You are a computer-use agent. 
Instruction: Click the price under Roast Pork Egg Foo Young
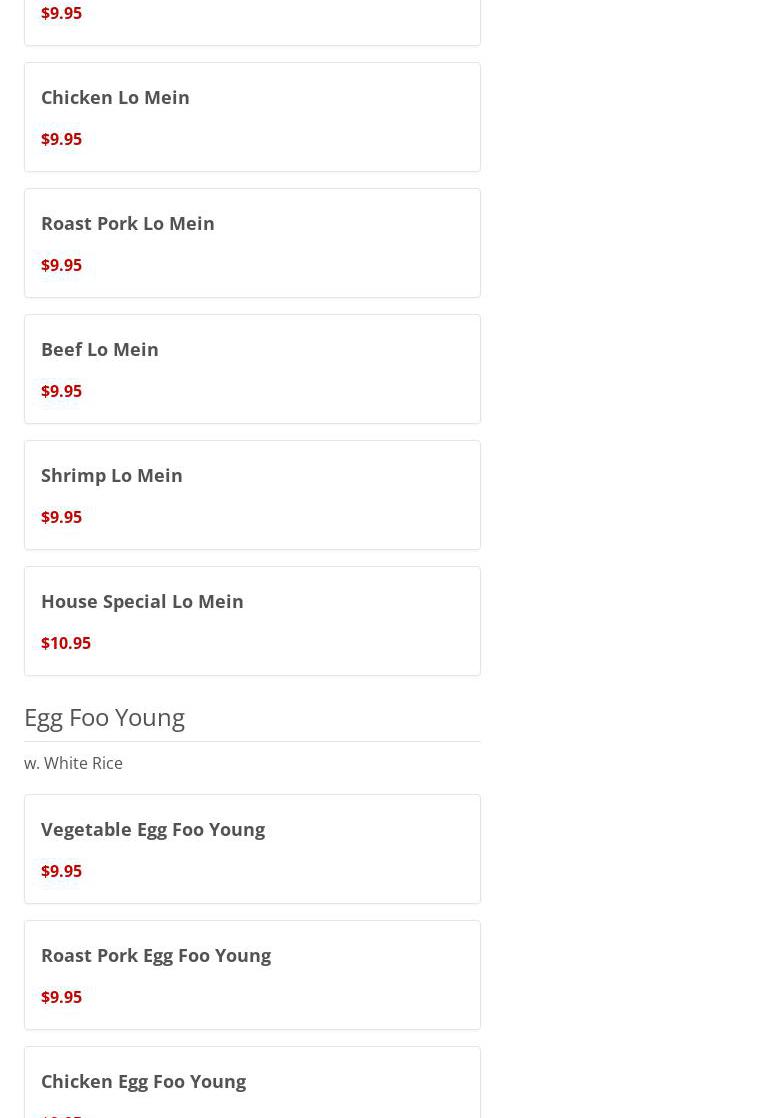(61, 997)
